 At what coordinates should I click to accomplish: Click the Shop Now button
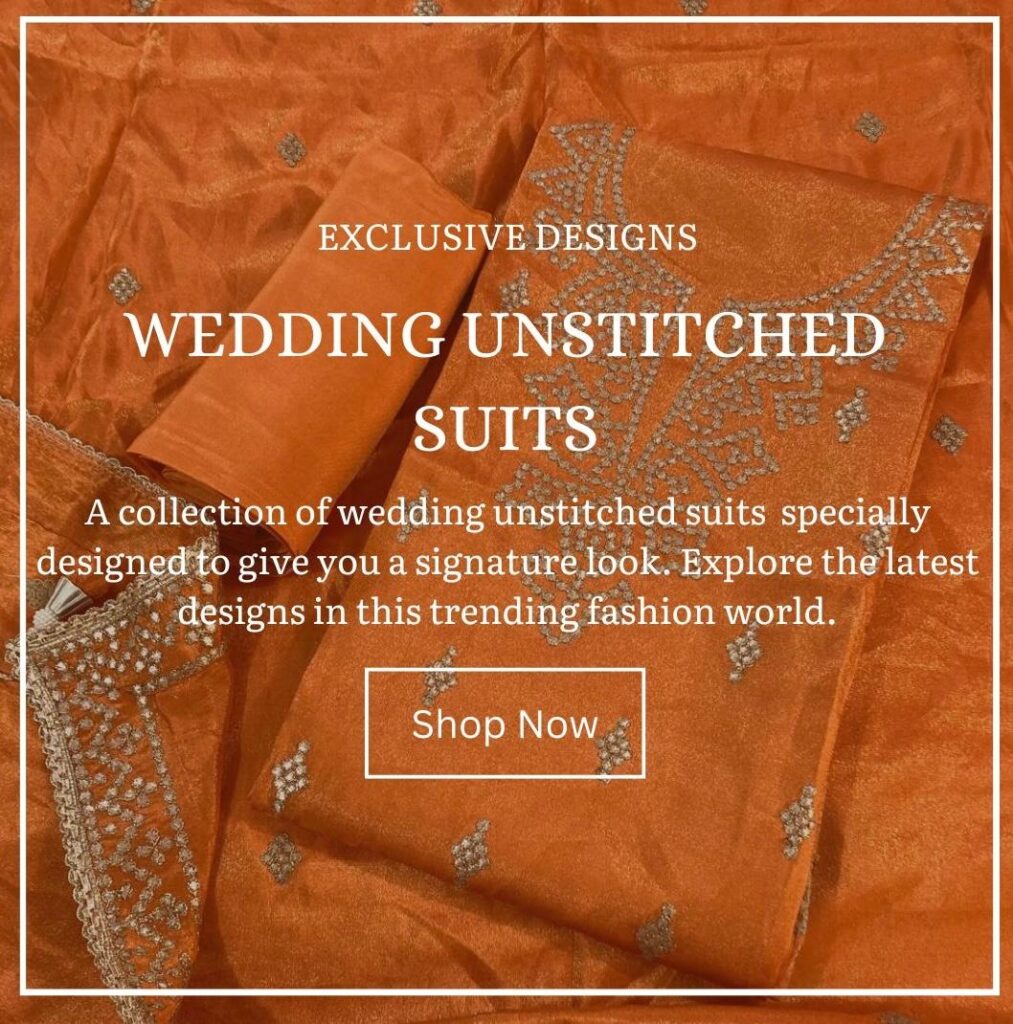505,723
